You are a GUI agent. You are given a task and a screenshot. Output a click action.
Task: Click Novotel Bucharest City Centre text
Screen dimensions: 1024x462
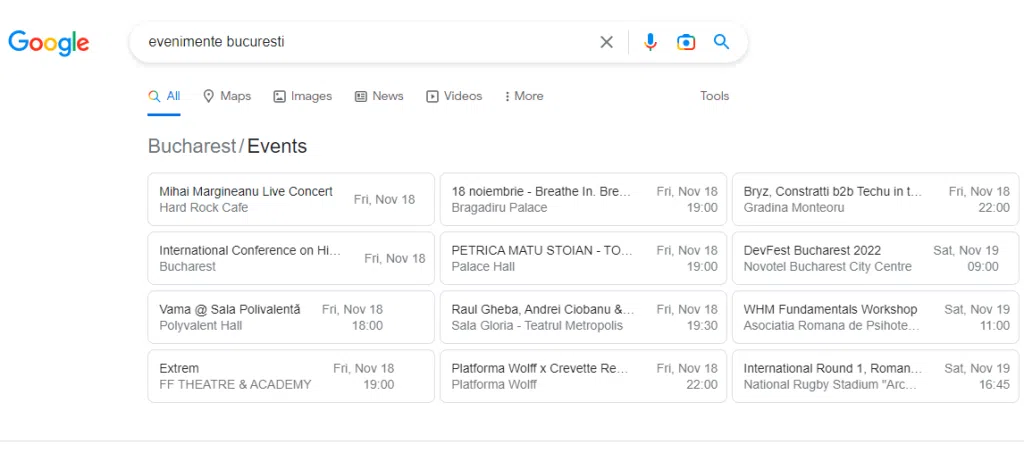point(827,267)
